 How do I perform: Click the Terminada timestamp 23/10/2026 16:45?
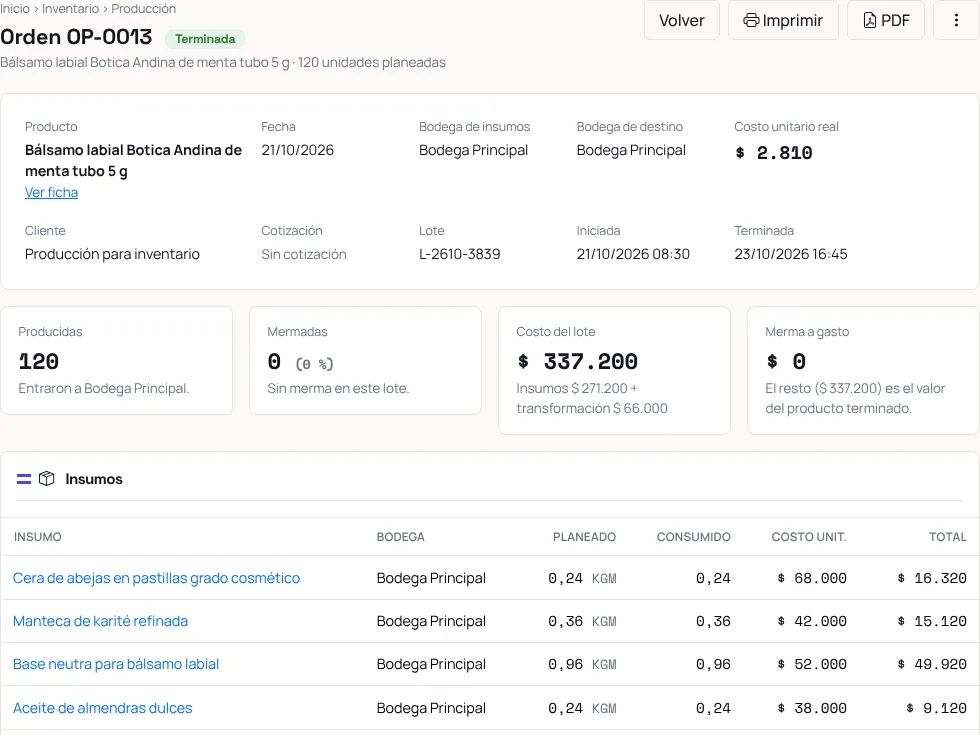coord(791,254)
